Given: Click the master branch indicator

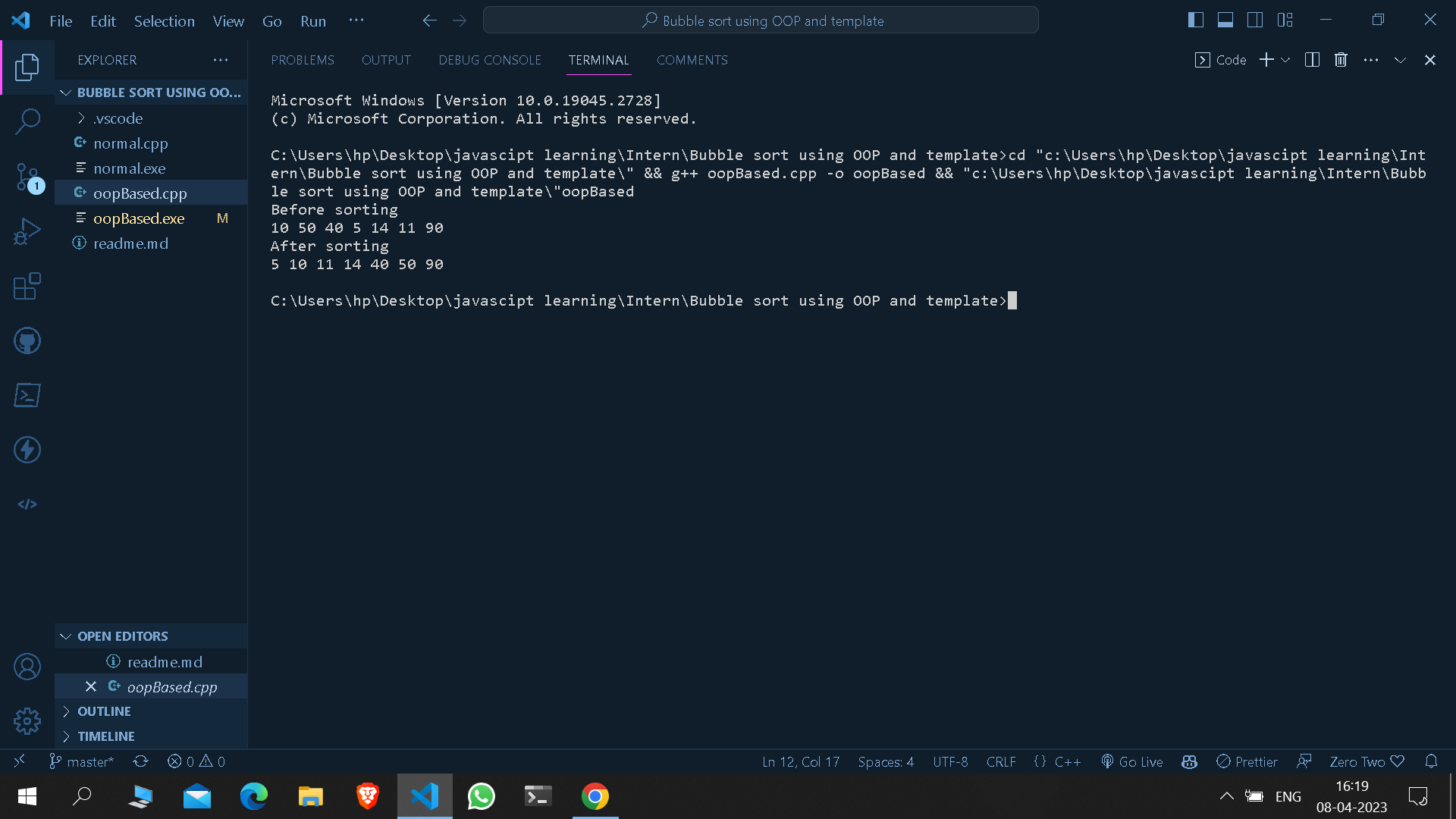Looking at the screenshot, I should [x=83, y=761].
